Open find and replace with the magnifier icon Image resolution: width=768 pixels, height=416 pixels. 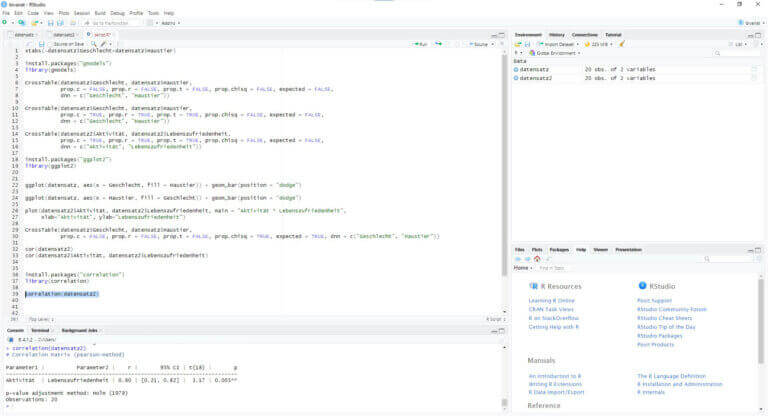pyautogui.click(x=94, y=44)
